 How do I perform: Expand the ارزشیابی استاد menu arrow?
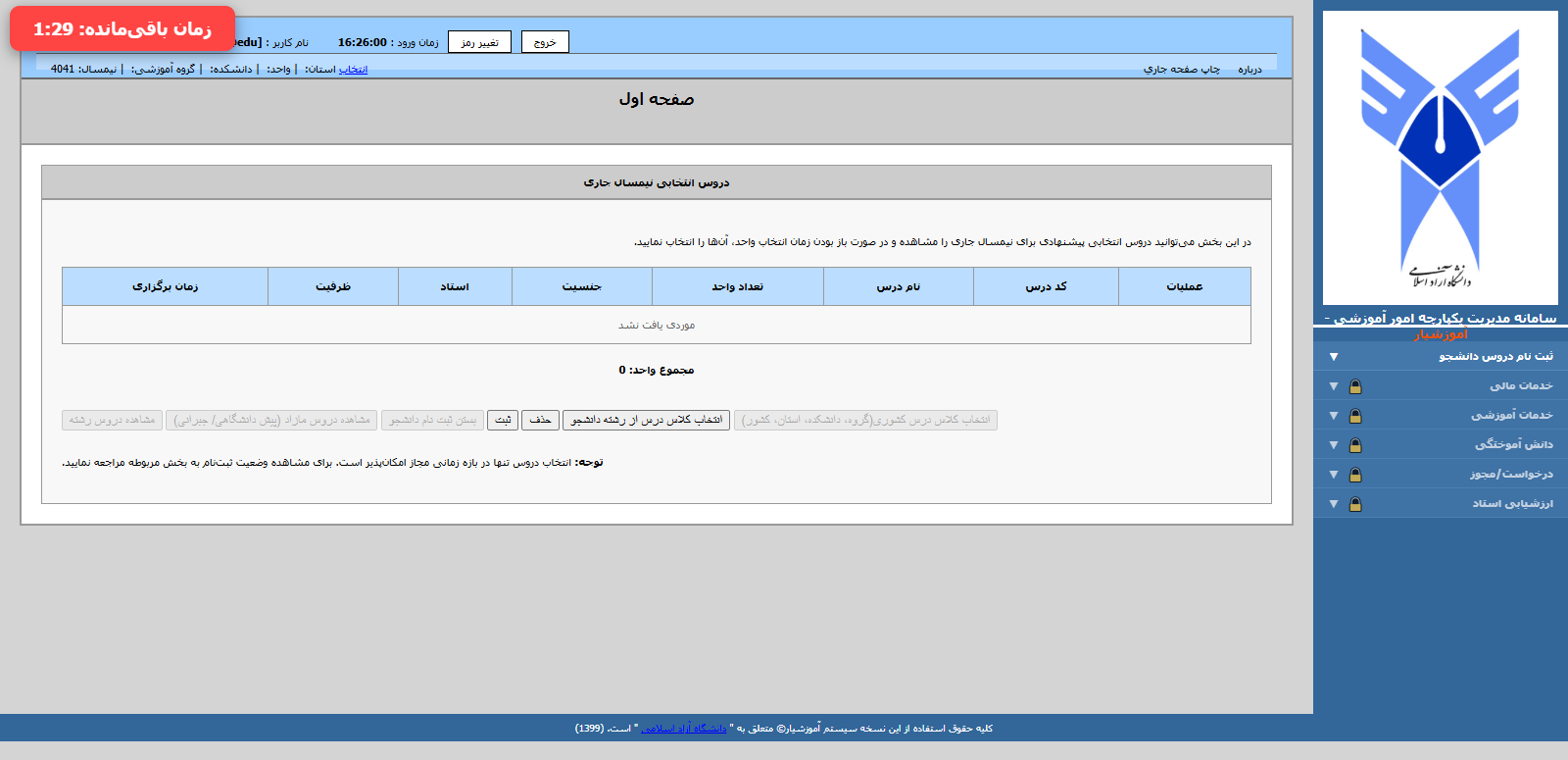(1334, 504)
